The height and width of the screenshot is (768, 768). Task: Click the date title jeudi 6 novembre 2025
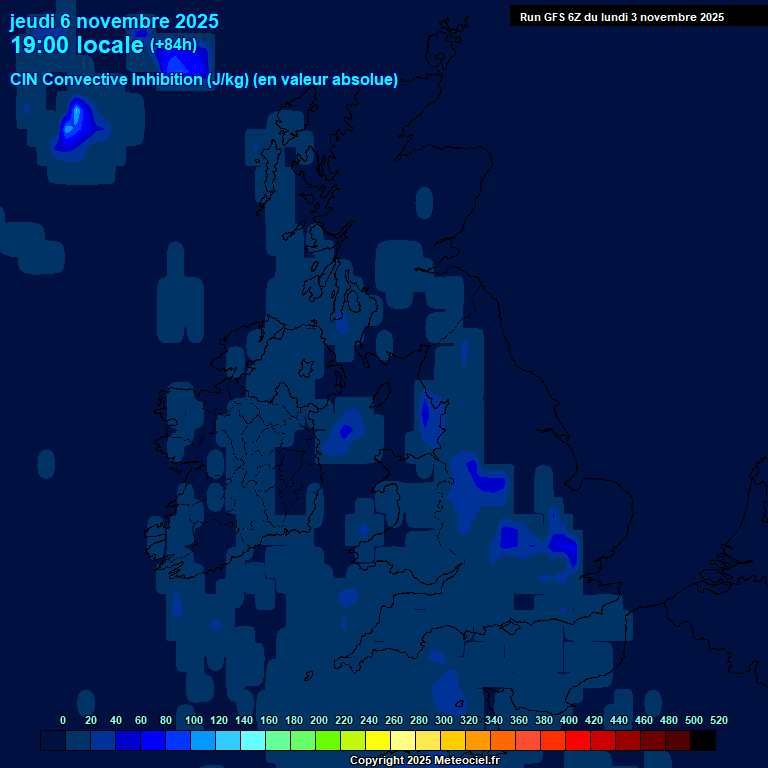[x=114, y=21]
